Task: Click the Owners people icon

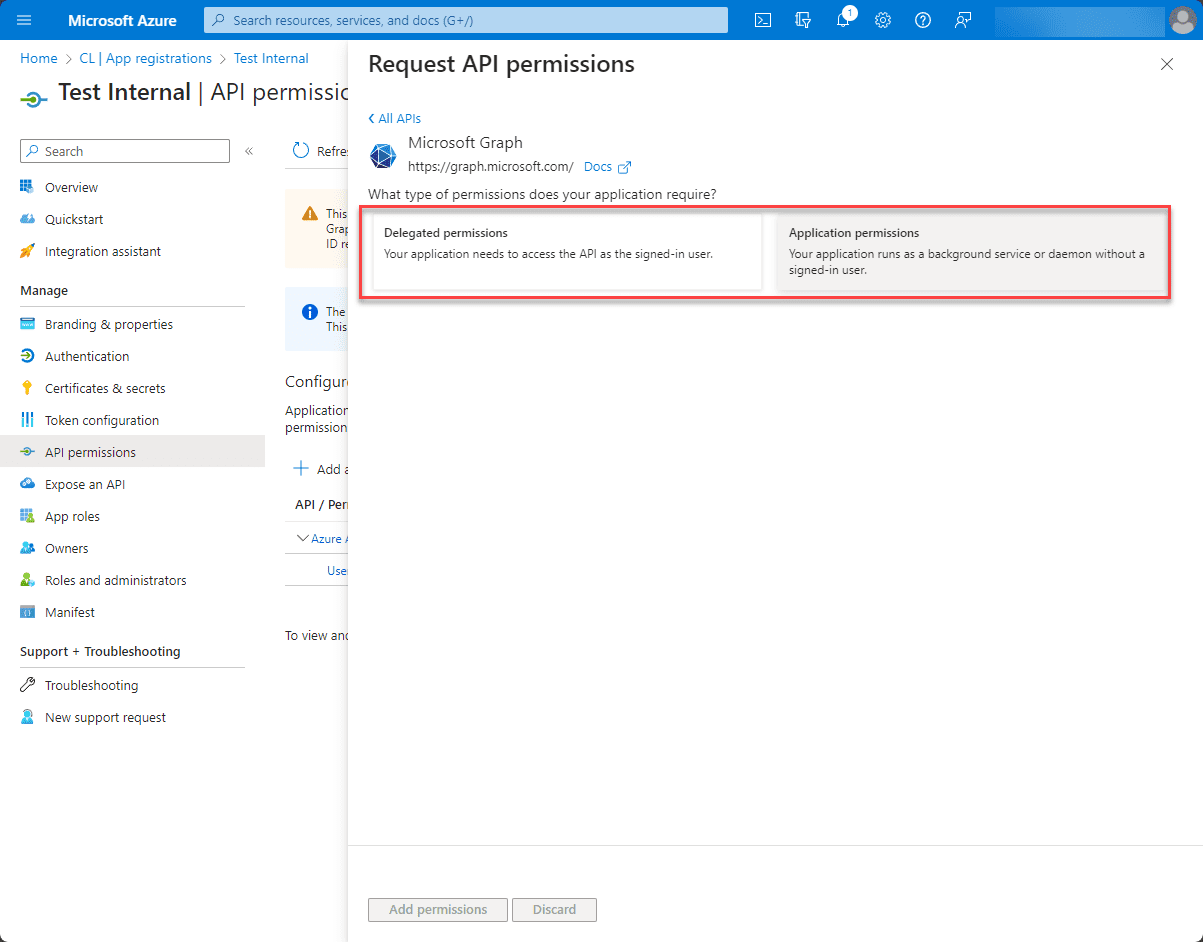Action: point(27,548)
